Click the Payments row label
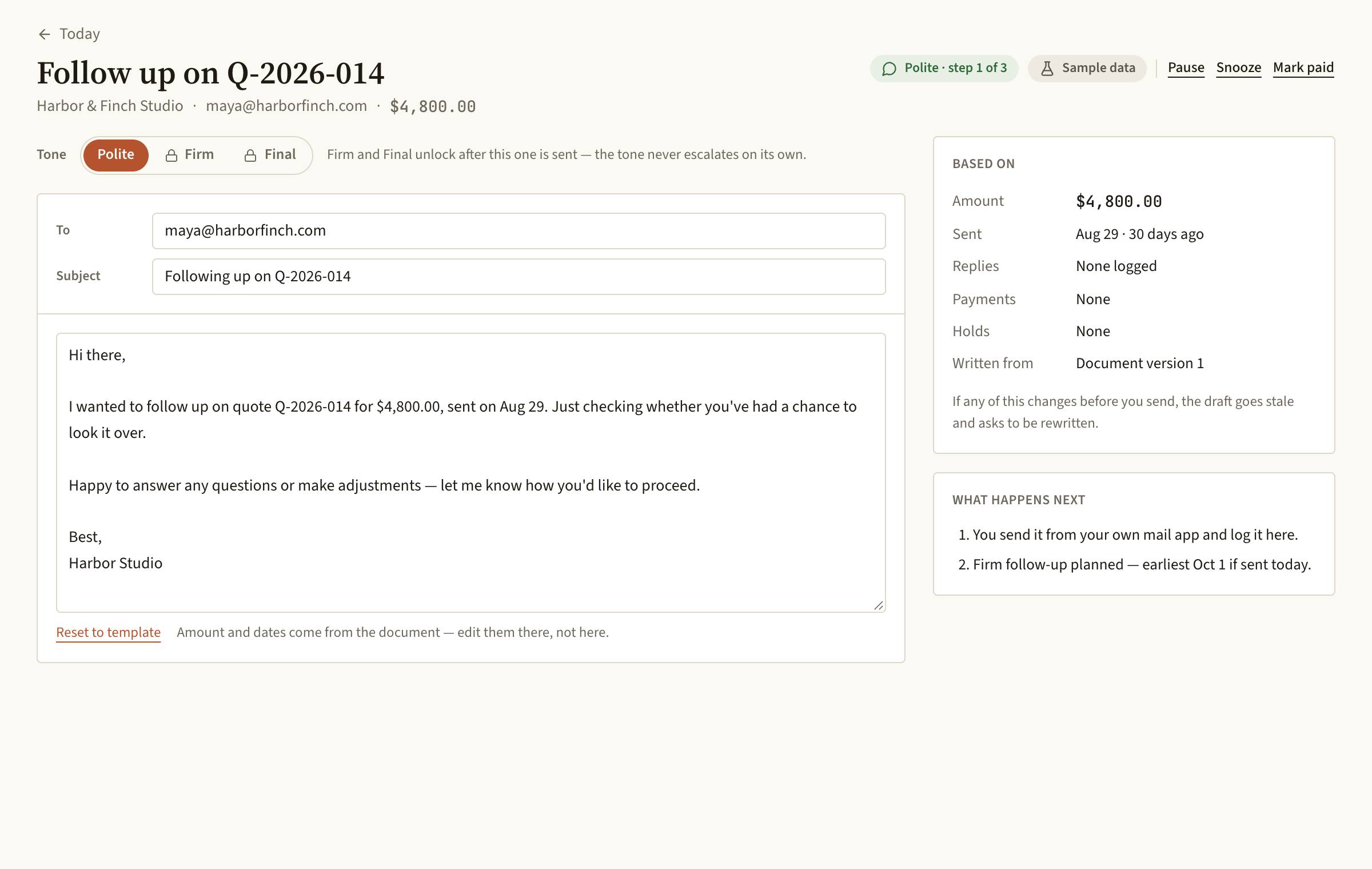The image size is (1372, 869). point(984,300)
